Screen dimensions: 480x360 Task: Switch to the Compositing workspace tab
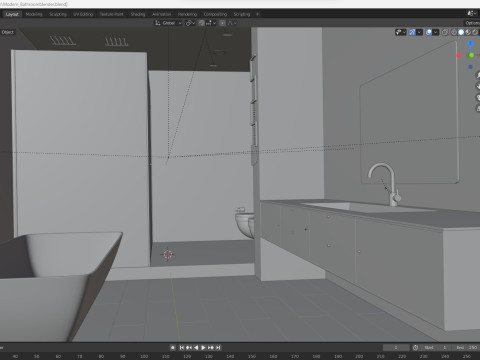click(x=215, y=14)
